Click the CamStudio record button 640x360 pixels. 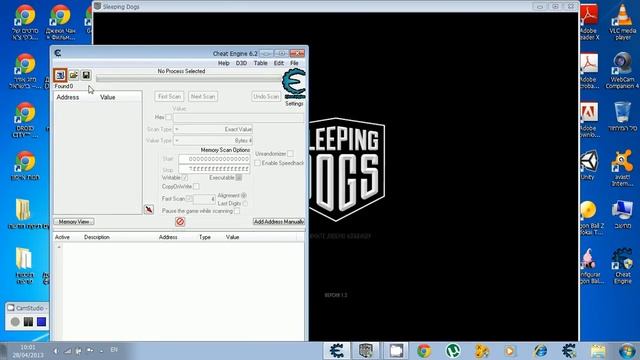[x=15, y=322]
